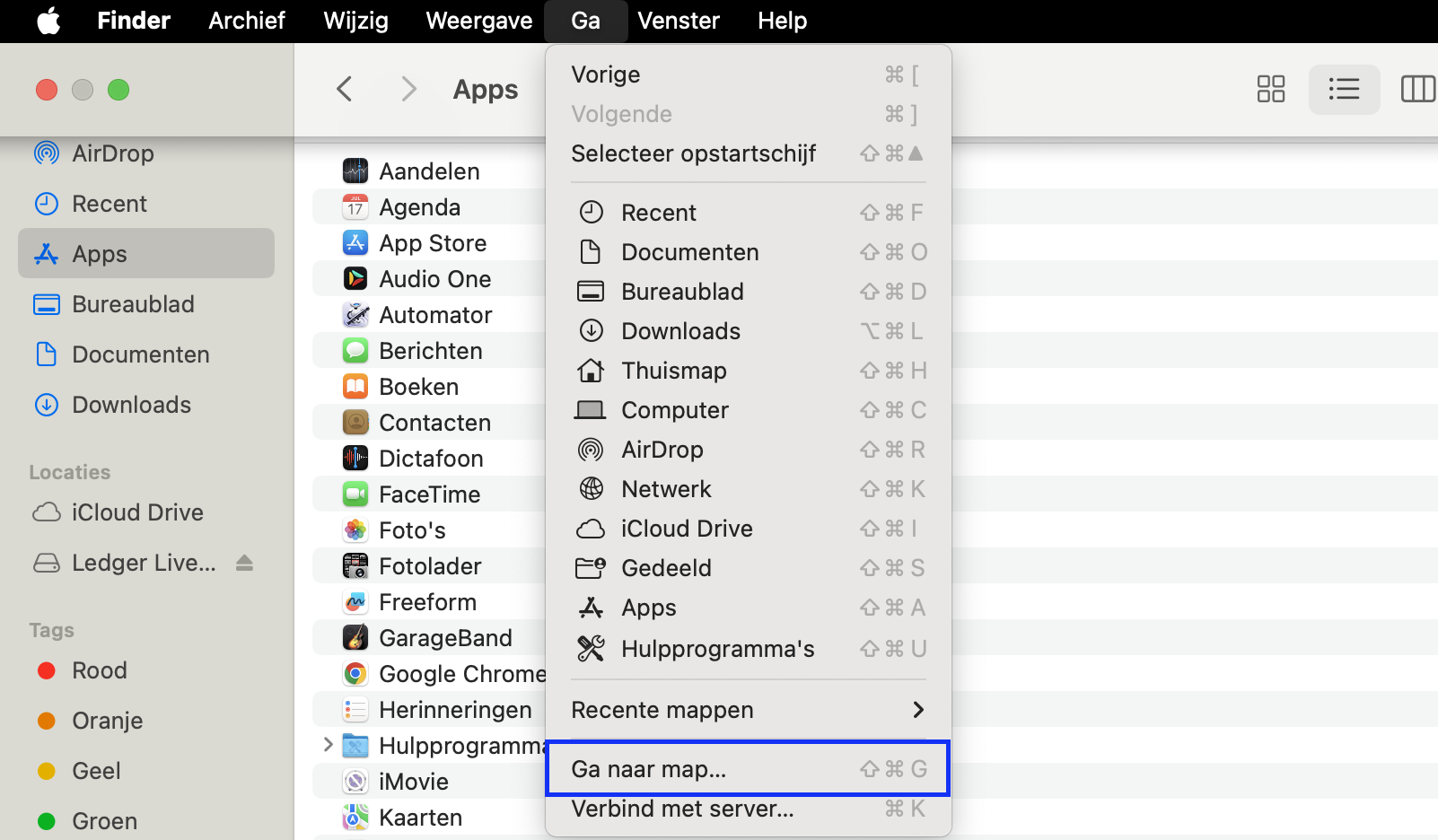The height and width of the screenshot is (840, 1438).
Task: Switch to column view
Action: pos(1418,89)
